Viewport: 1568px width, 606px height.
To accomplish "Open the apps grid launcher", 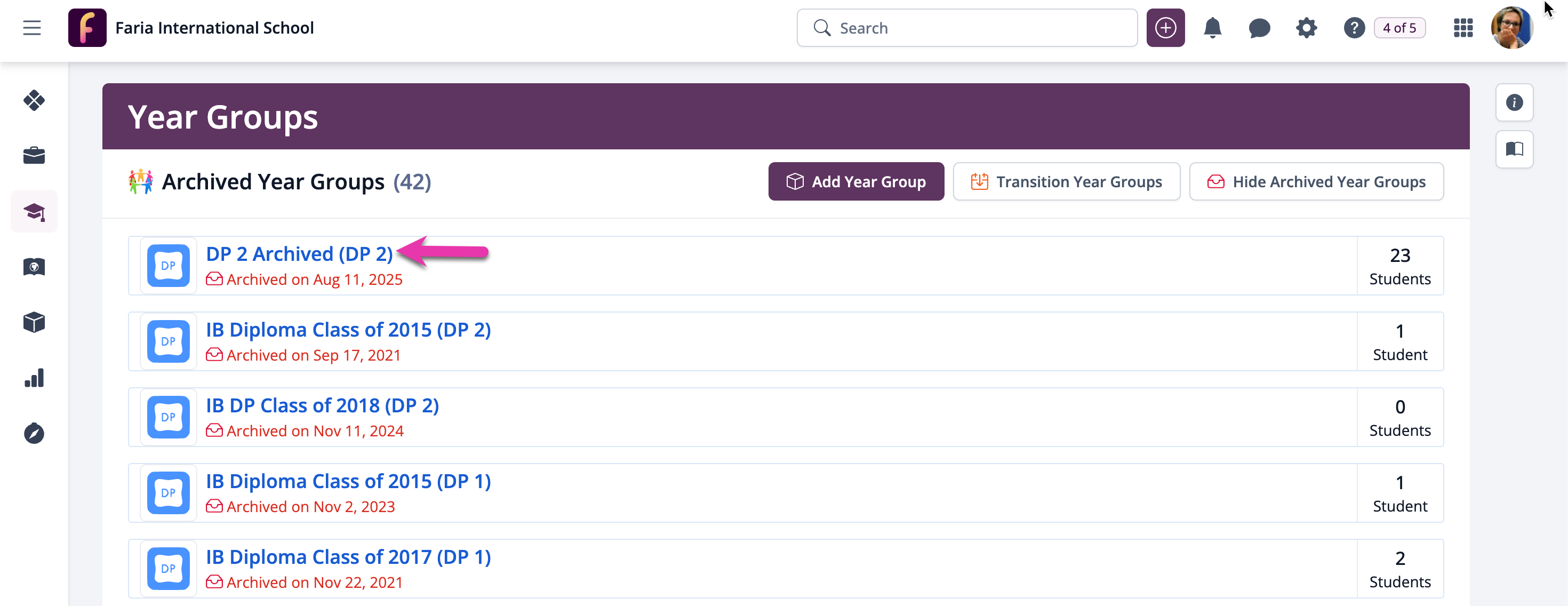I will 1463,28.
